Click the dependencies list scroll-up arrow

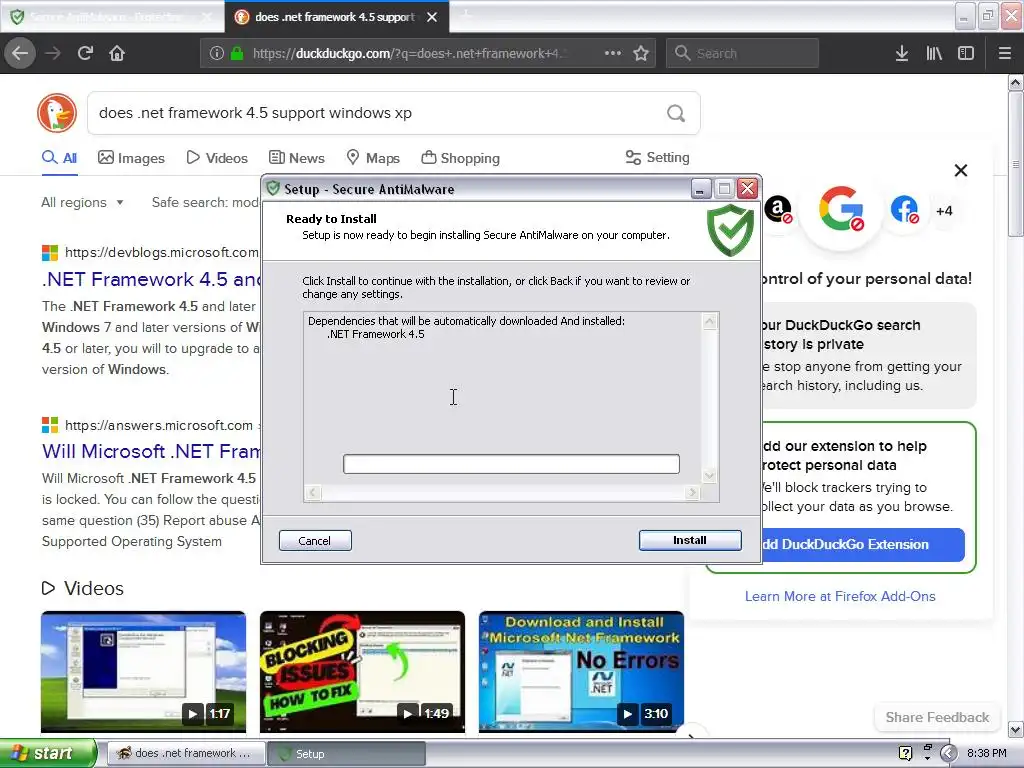(710, 321)
